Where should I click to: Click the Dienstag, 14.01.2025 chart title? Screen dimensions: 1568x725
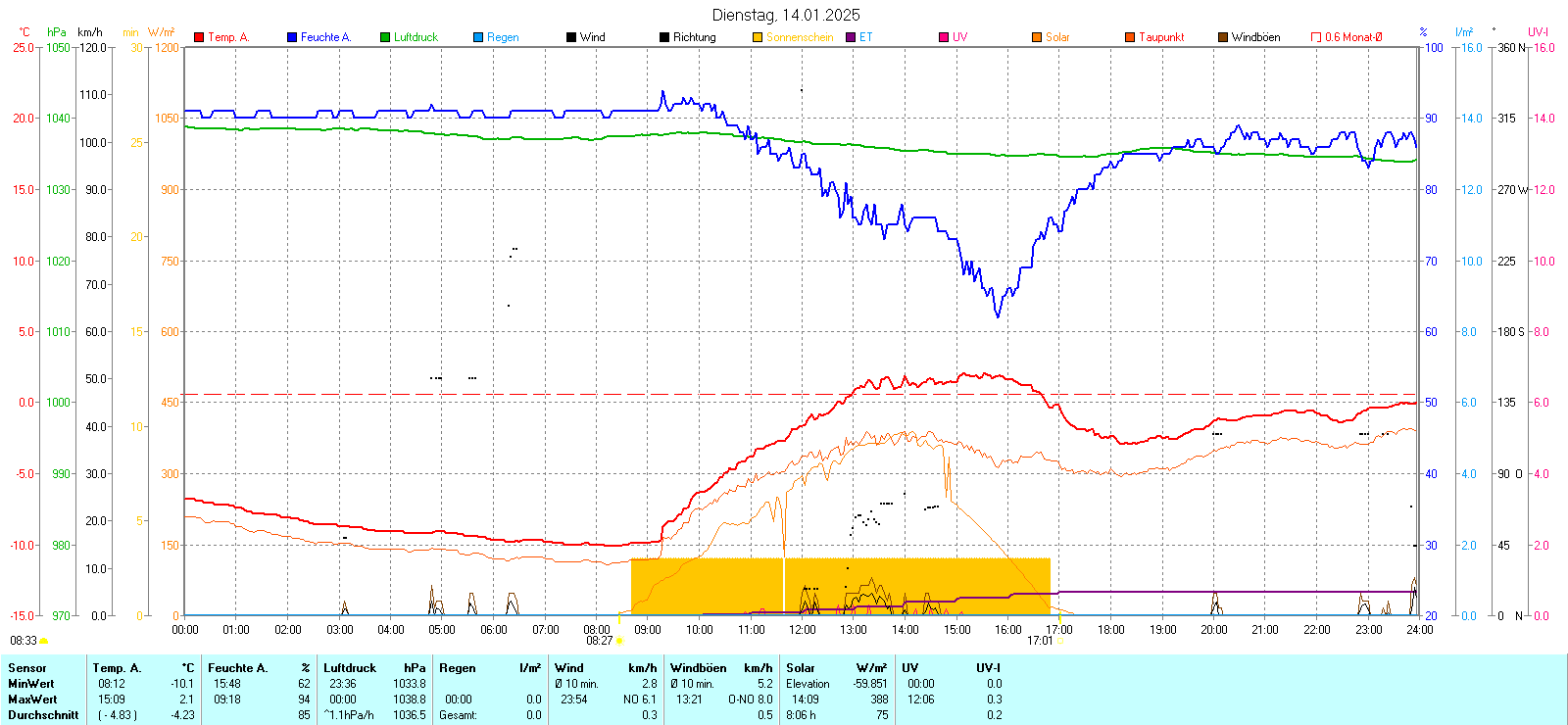(786, 15)
